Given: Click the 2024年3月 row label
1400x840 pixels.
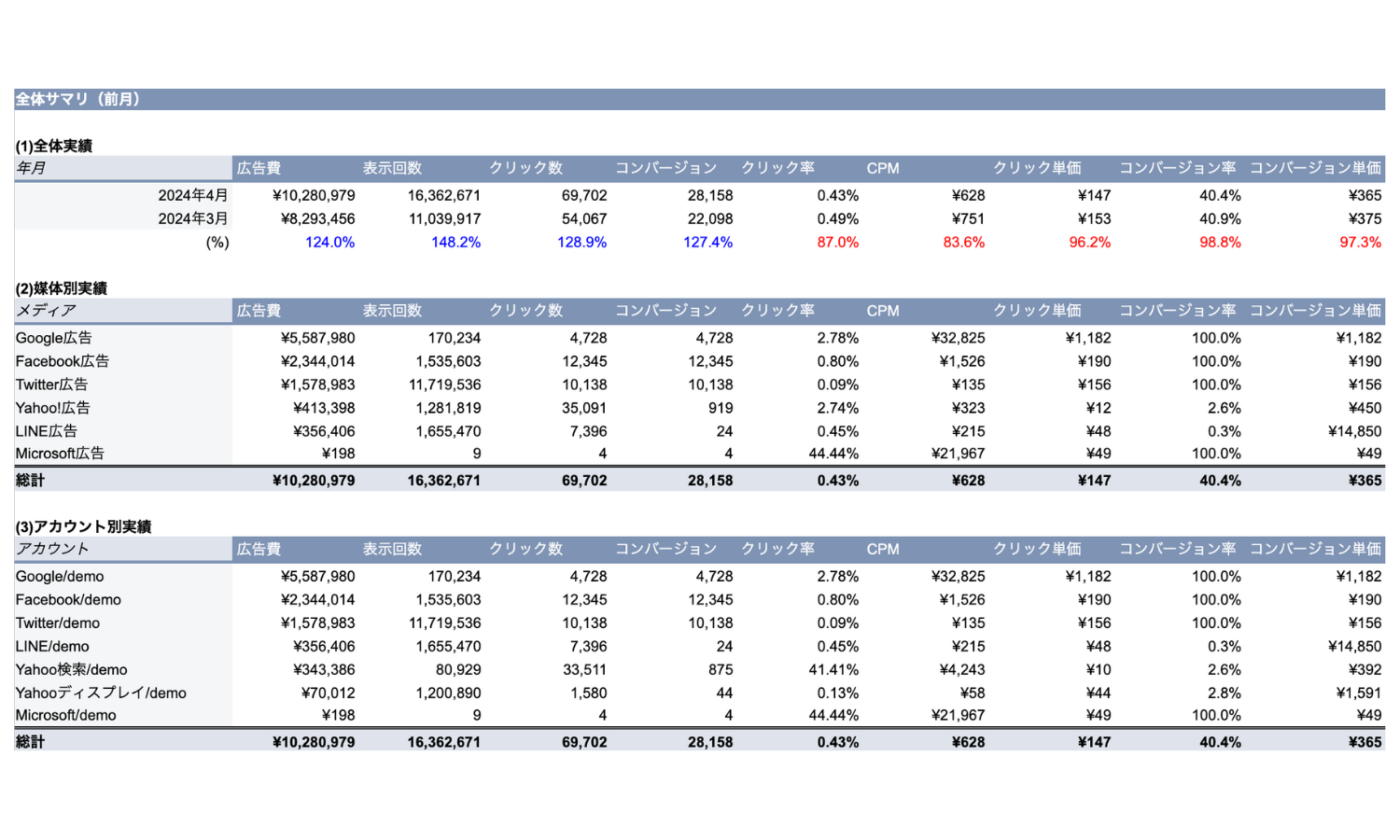Looking at the screenshot, I should coord(193,218).
